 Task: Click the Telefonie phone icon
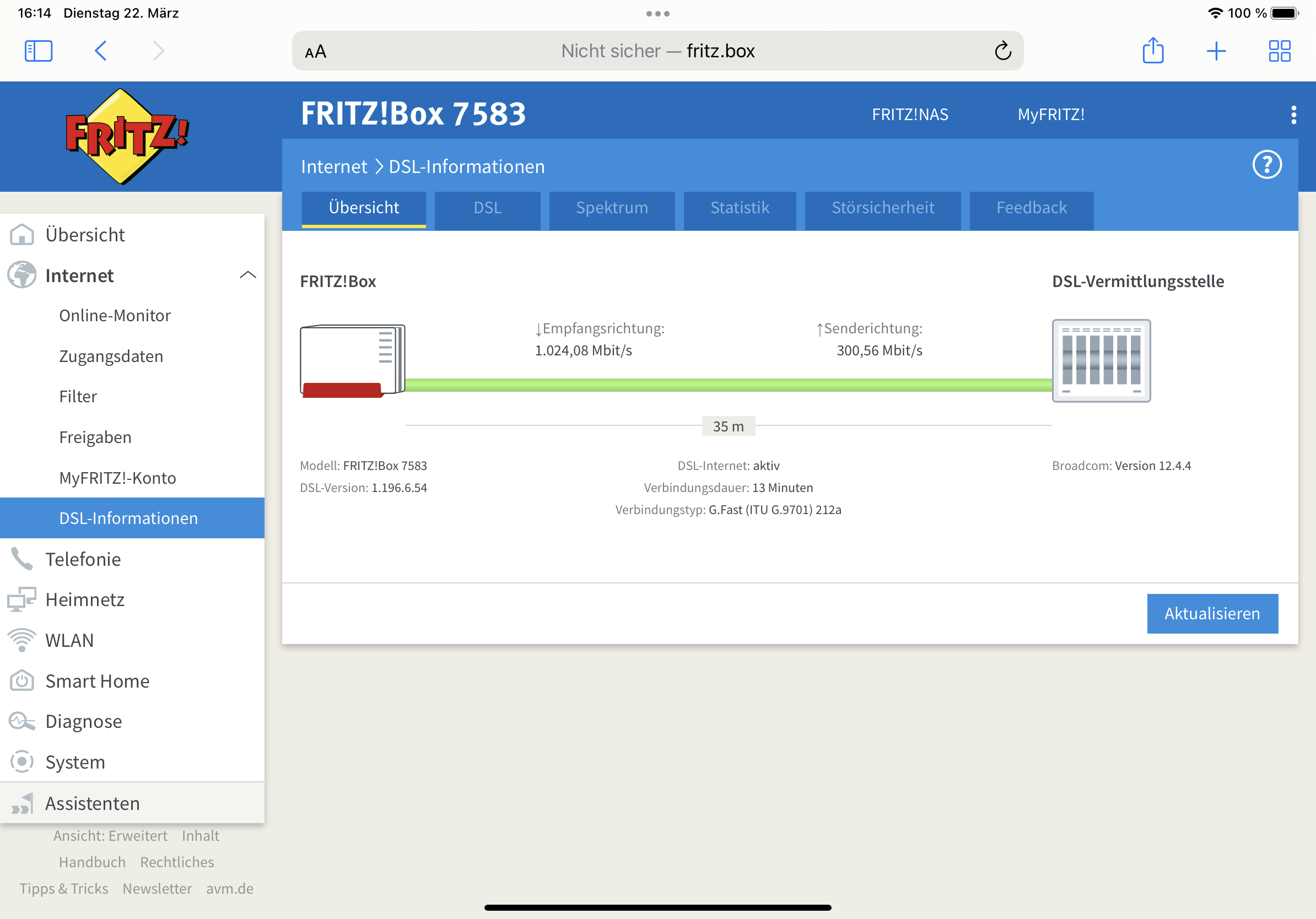pyautogui.click(x=22, y=559)
